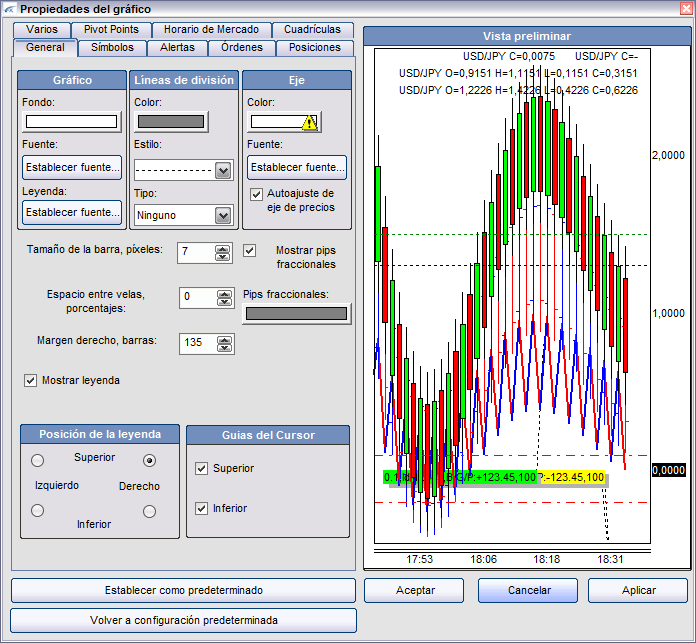Uncheck Mostrar leyenda option

[30, 380]
